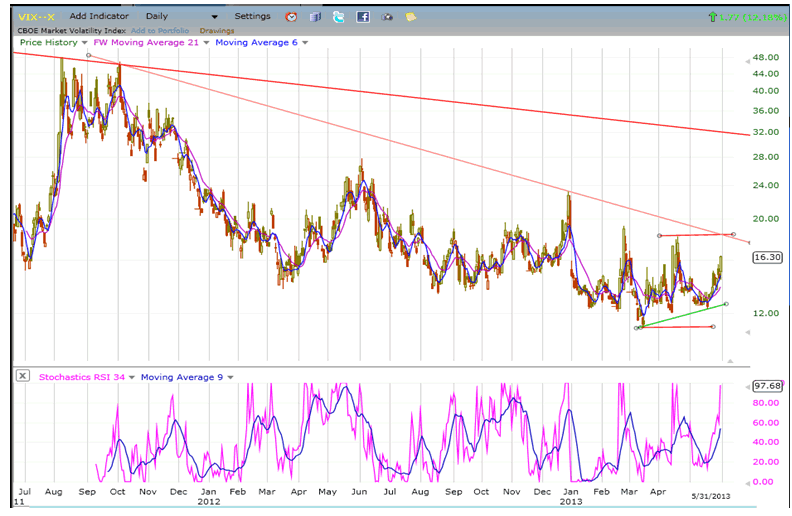Click the camera snapshot icon
Screen dimensions: 792x516
386,17
